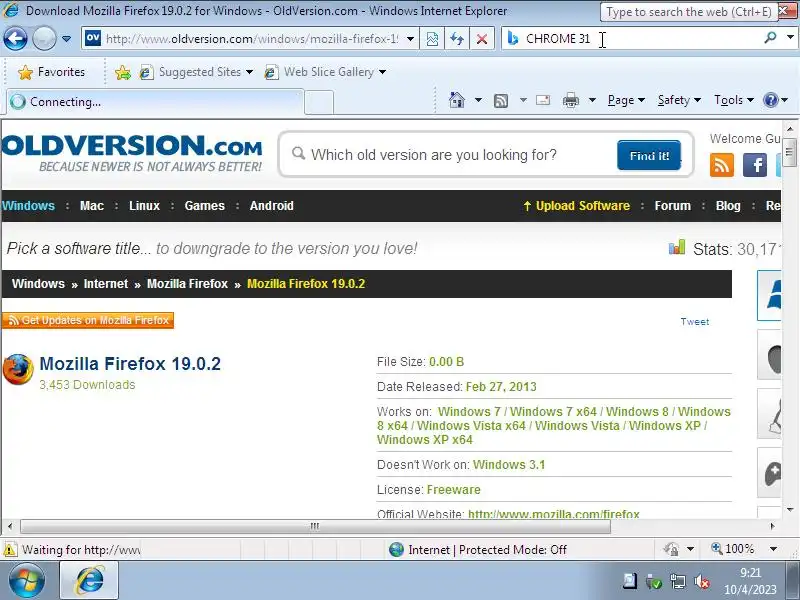Click the orange RSS feed icon

[x=721, y=165]
